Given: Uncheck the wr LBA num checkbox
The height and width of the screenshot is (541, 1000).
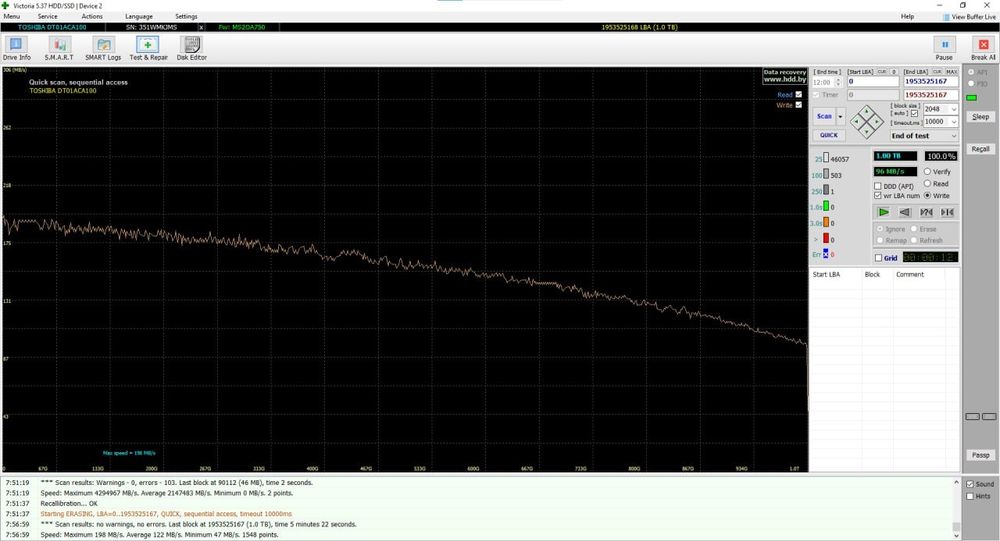Looking at the screenshot, I should pos(878,195).
